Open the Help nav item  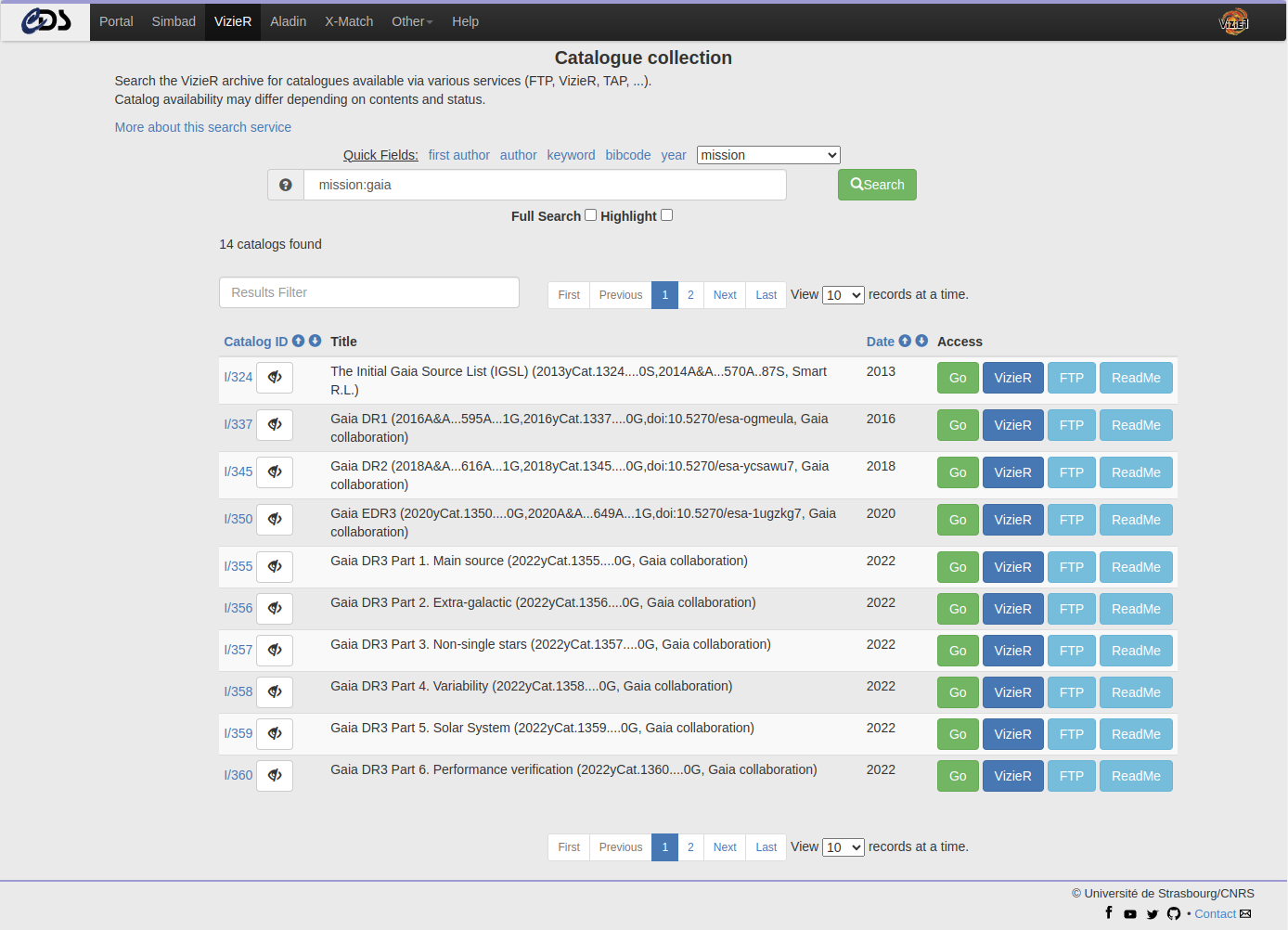[466, 21]
